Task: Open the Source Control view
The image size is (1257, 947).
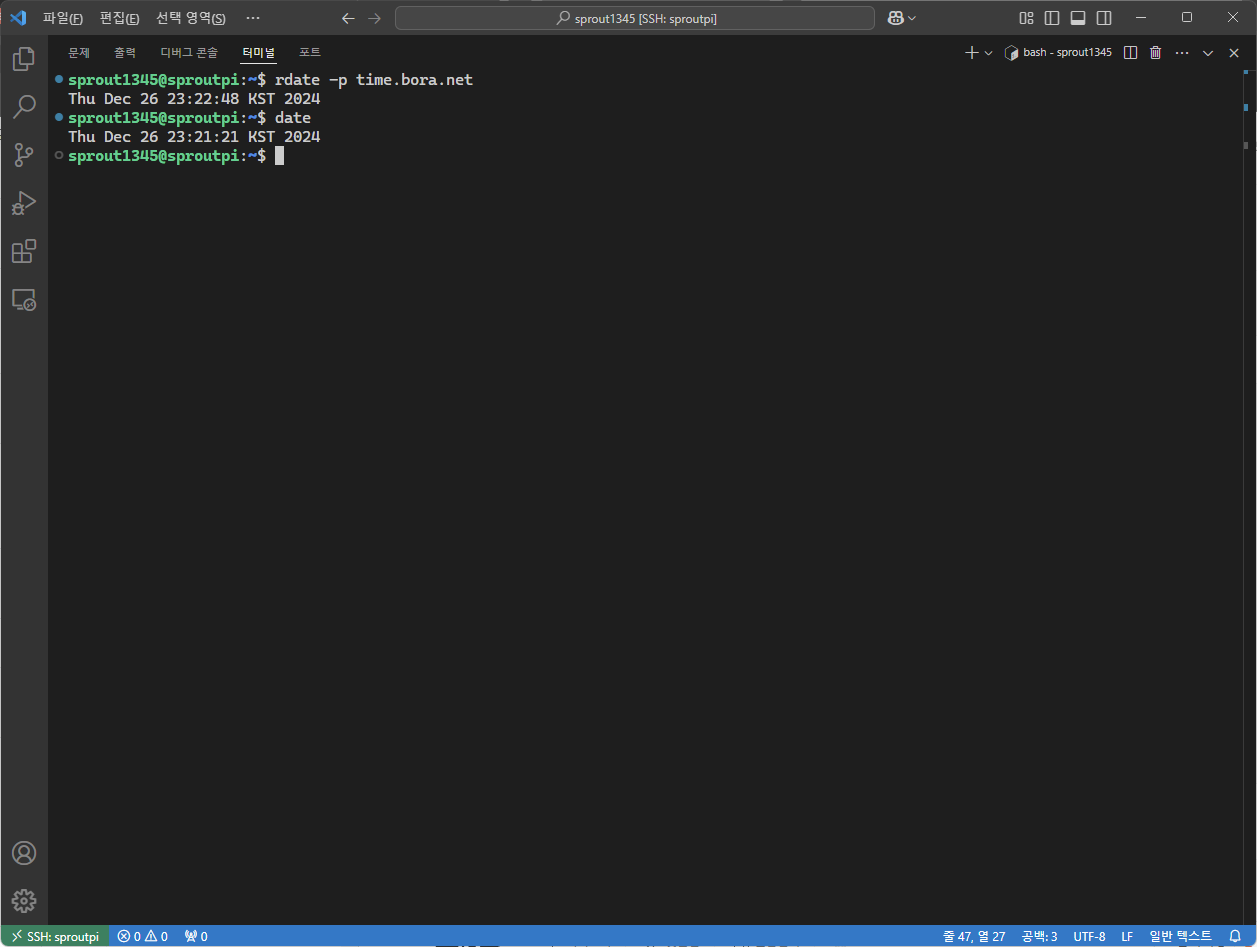Action: [24, 155]
